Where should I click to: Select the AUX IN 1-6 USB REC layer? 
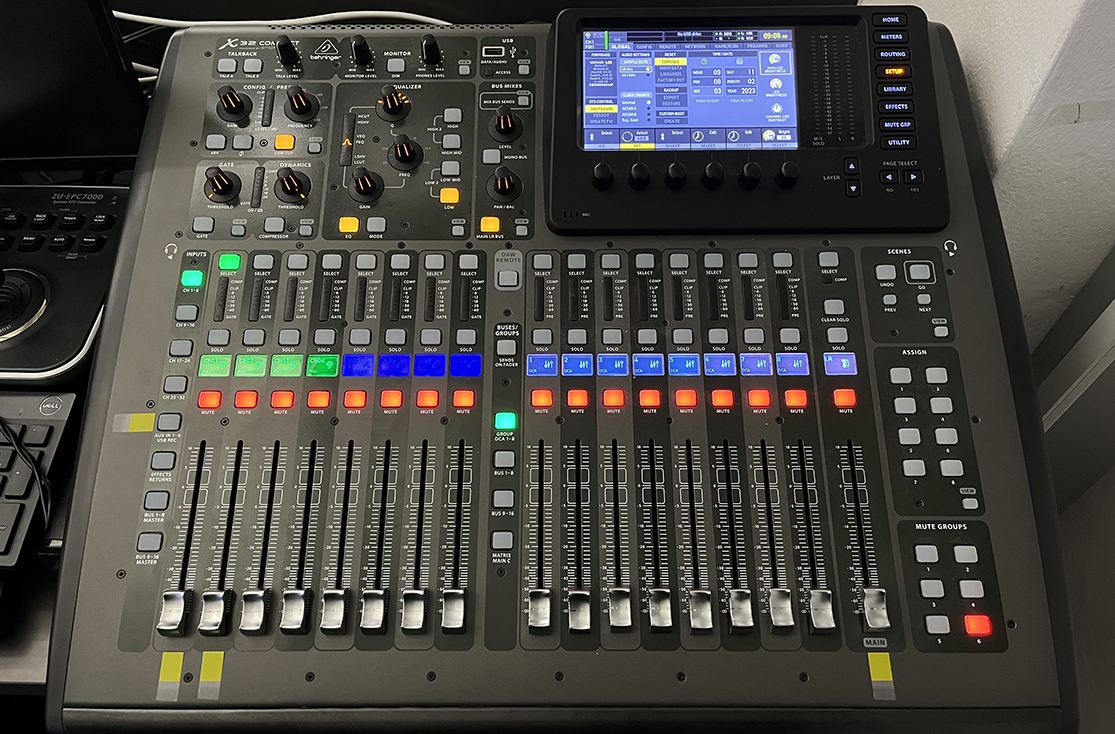click(169, 422)
